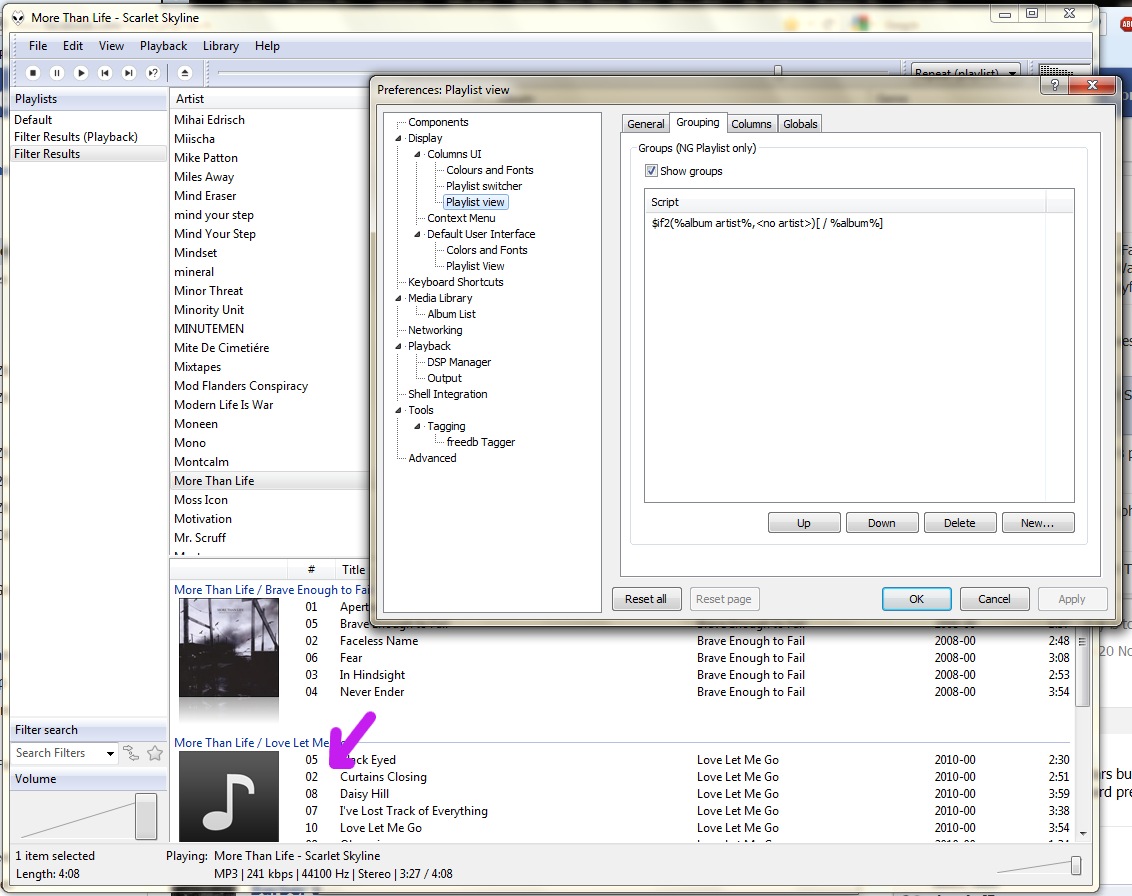Click the filter search settings icon
Viewport: 1132px width, 896px height.
point(131,753)
